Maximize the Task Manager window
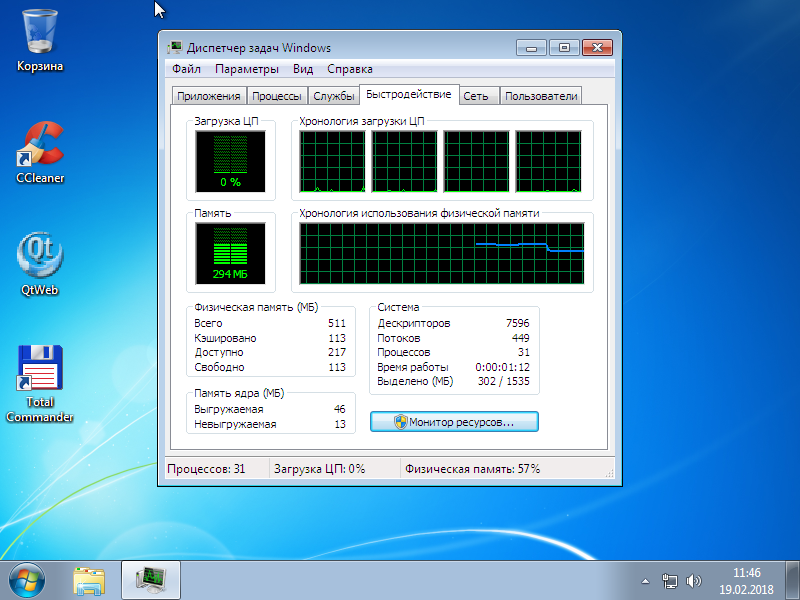 (x=564, y=48)
